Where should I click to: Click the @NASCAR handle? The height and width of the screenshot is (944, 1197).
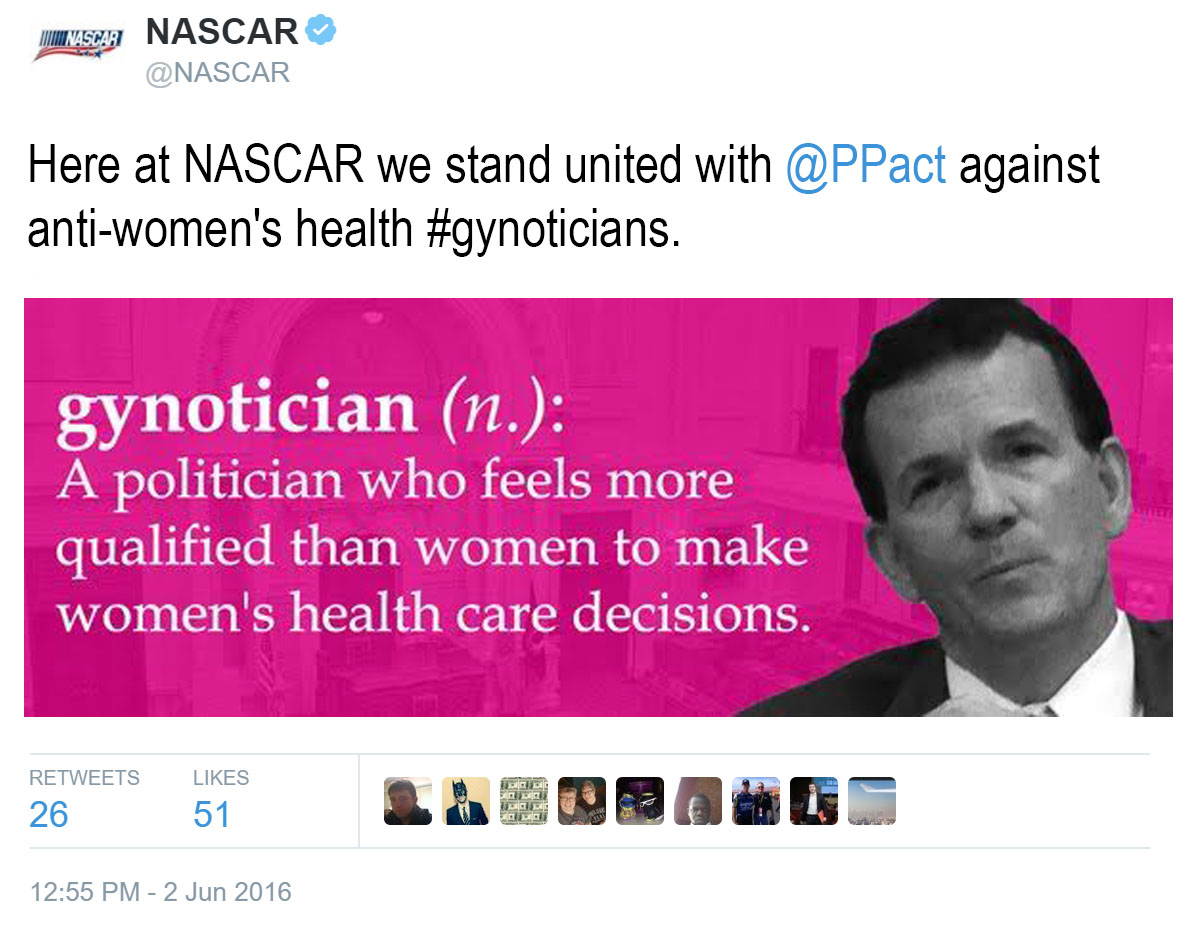coord(217,73)
